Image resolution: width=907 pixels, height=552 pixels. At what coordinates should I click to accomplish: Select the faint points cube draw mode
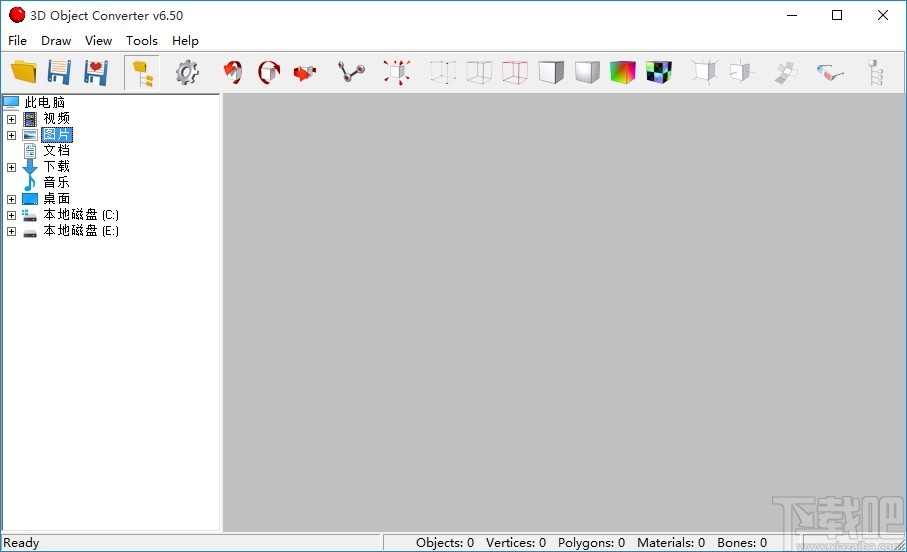443,72
